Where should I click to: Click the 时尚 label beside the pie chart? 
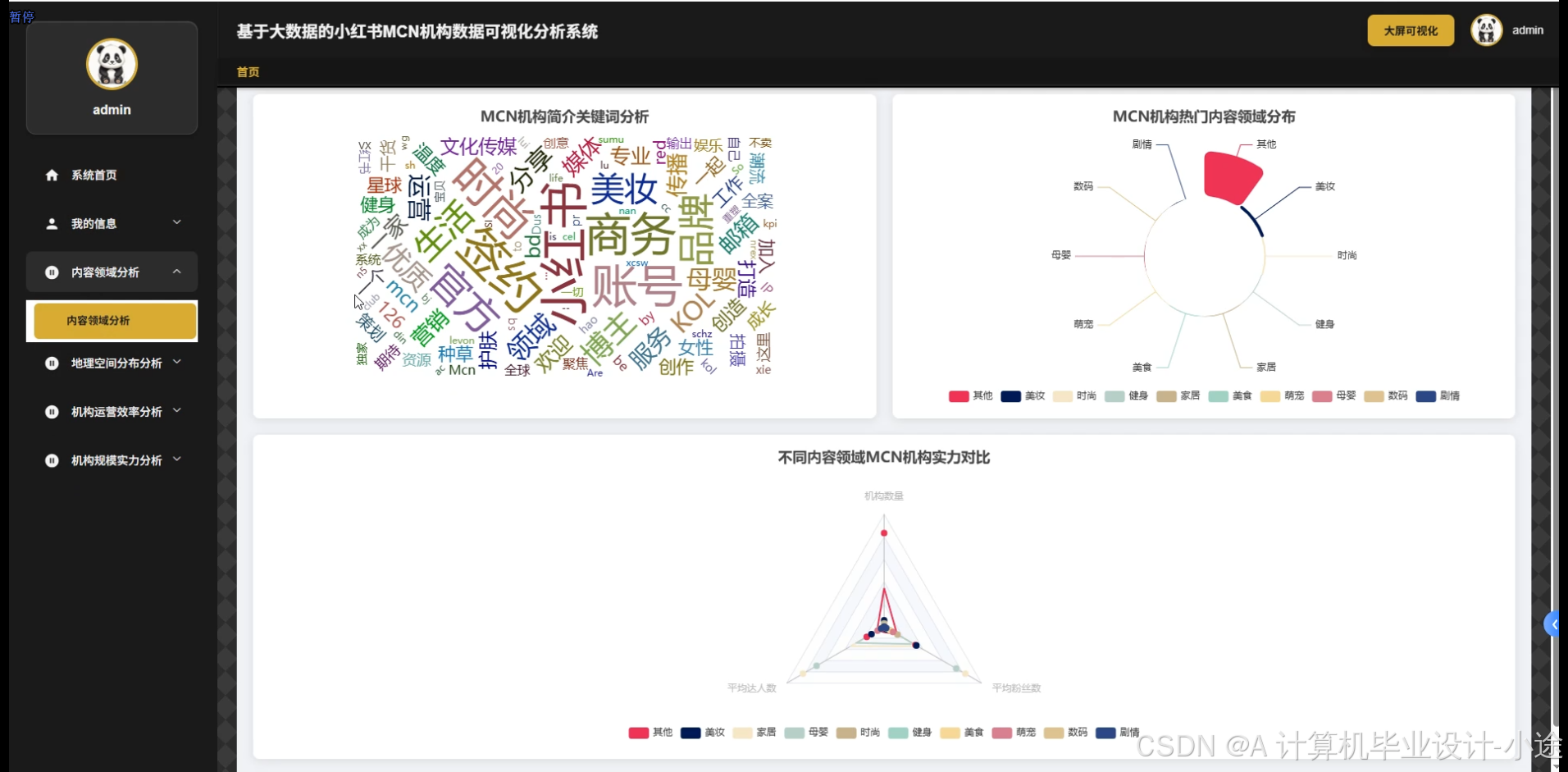[x=1347, y=255]
